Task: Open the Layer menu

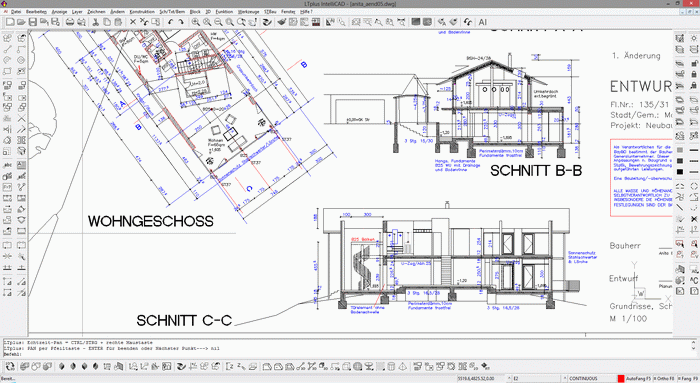Action: click(77, 12)
